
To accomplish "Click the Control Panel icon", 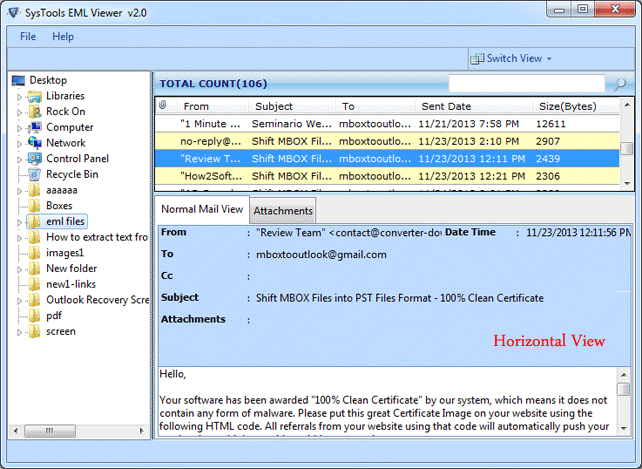I will pos(35,159).
